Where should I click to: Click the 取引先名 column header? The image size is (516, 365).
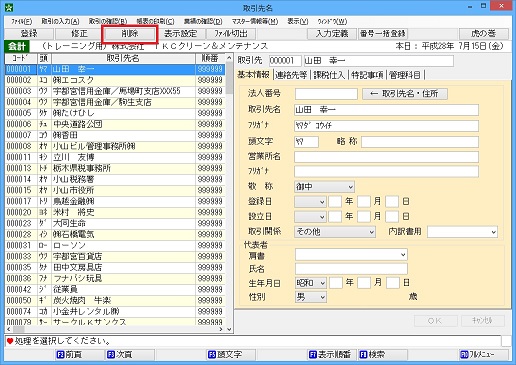pos(123,58)
